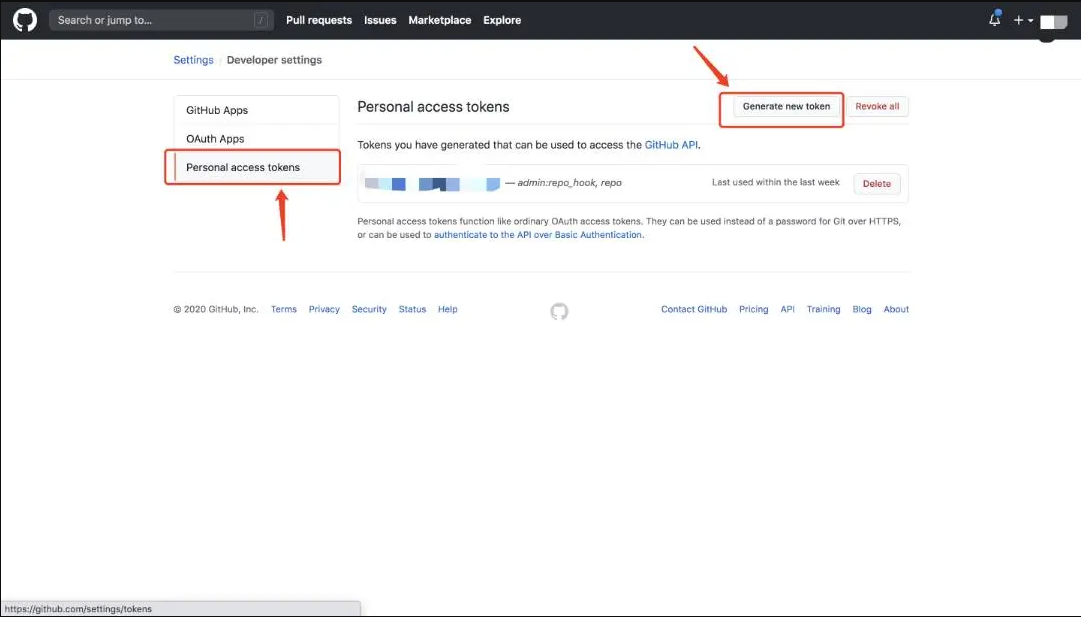Click the Revoke all button
Viewport: 1081px width, 617px height.
coord(877,106)
